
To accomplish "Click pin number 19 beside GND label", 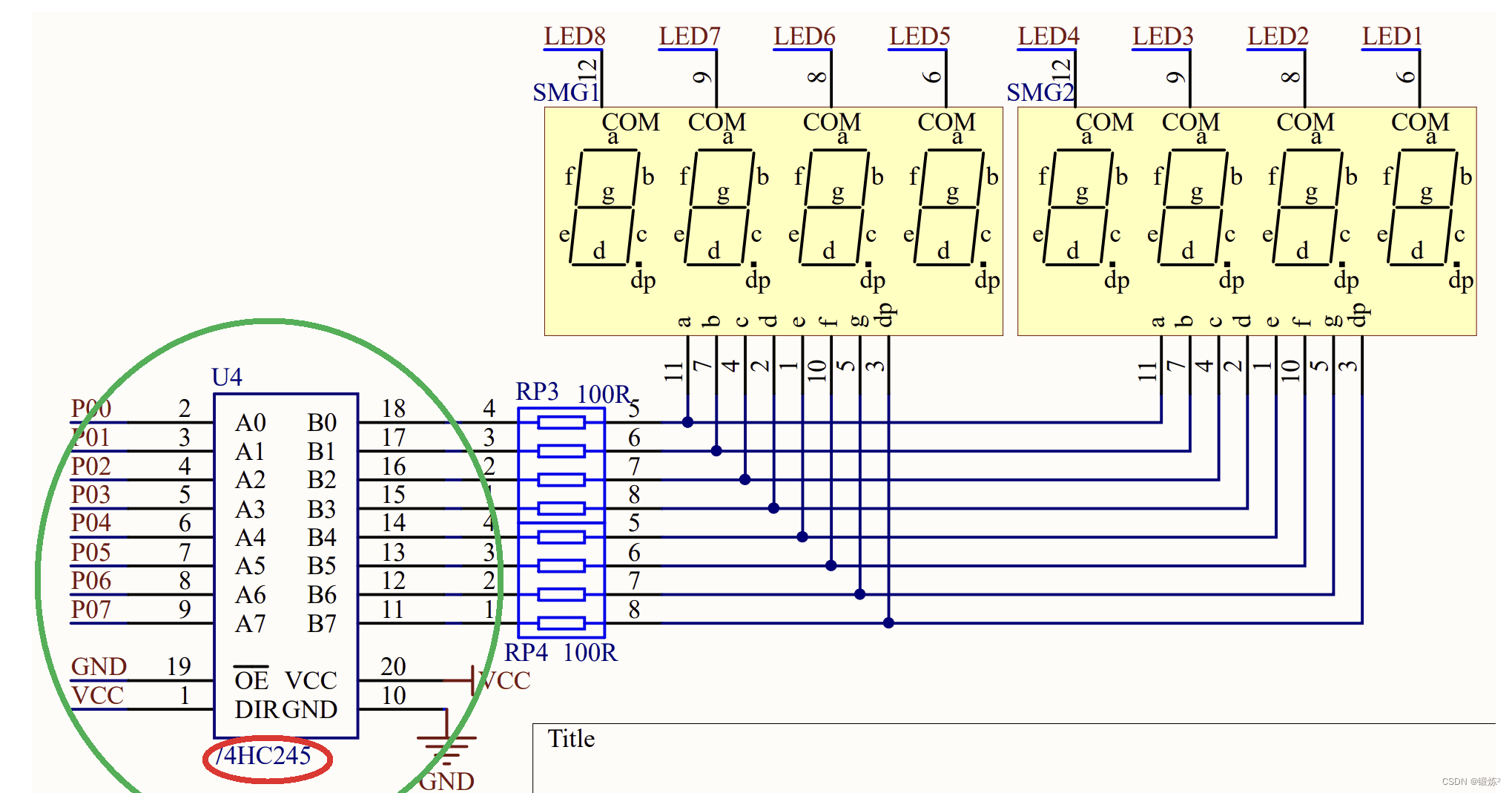I will 179,666.
